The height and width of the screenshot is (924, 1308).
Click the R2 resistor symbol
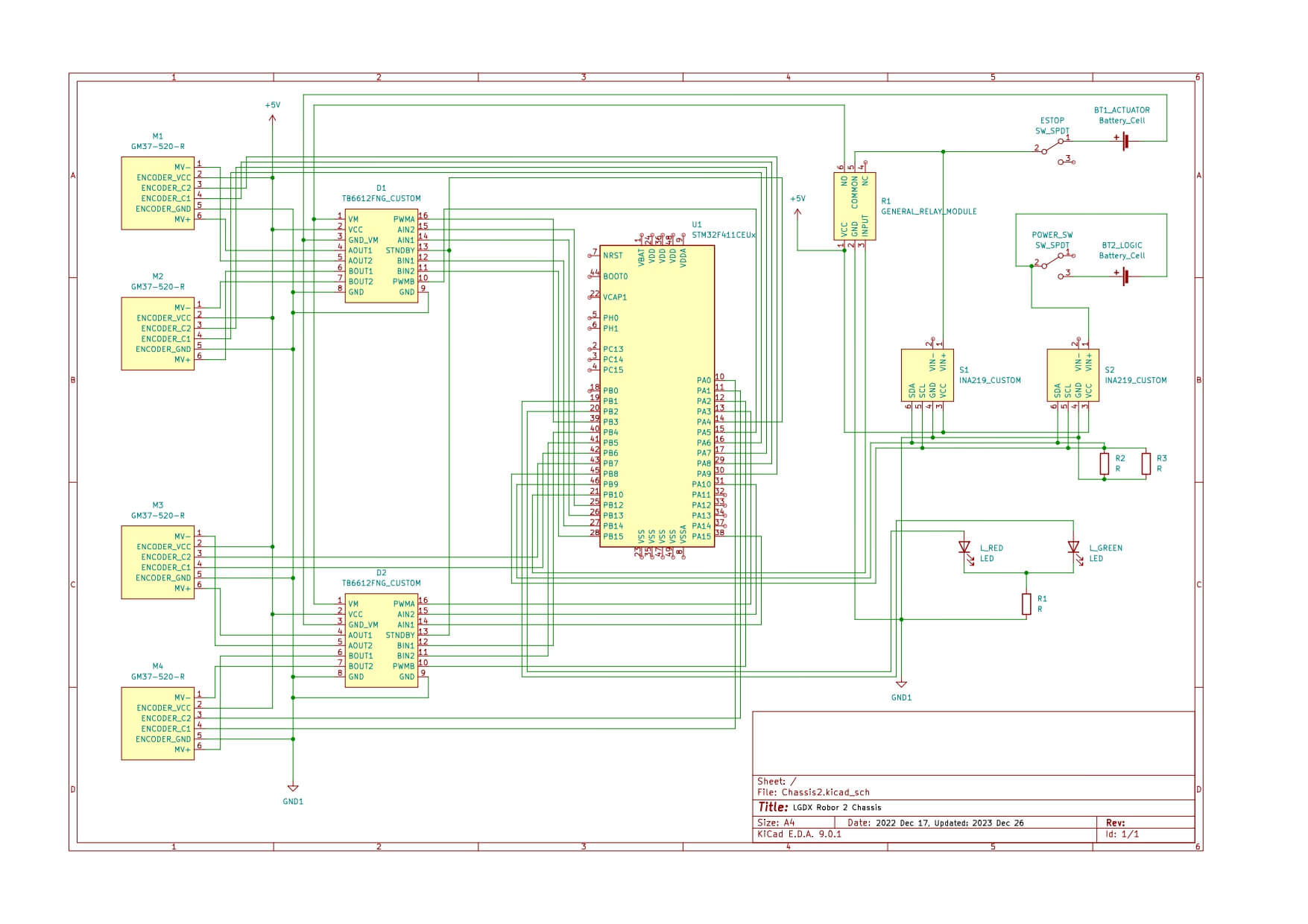point(1104,463)
